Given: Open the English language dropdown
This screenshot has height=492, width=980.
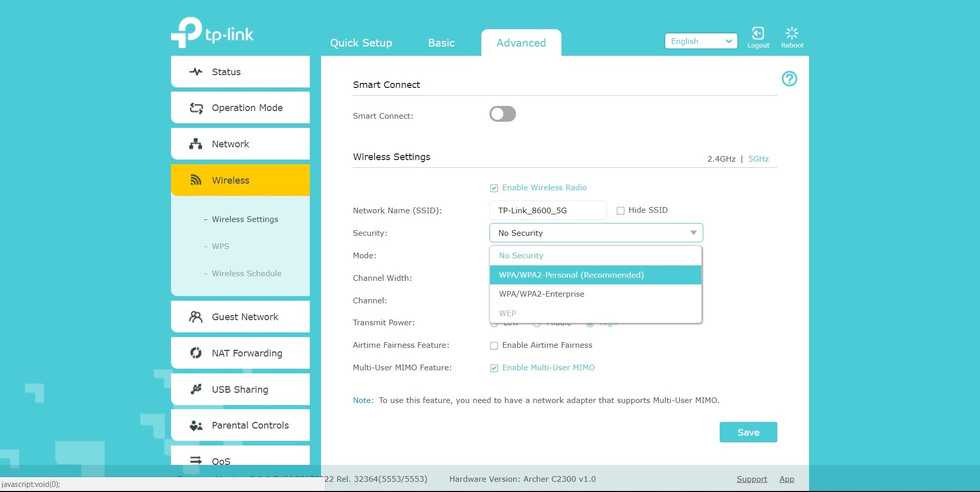Looking at the screenshot, I should pyautogui.click(x=700, y=41).
